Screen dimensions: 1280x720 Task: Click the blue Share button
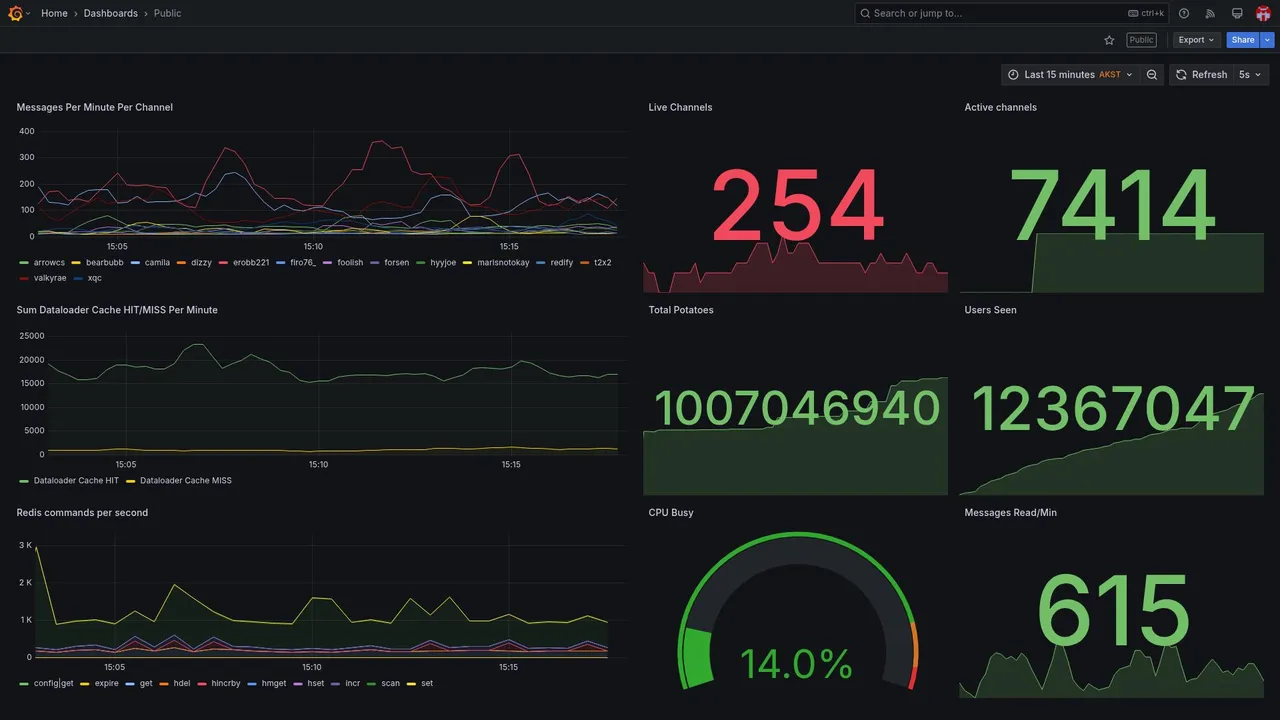(1243, 40)
